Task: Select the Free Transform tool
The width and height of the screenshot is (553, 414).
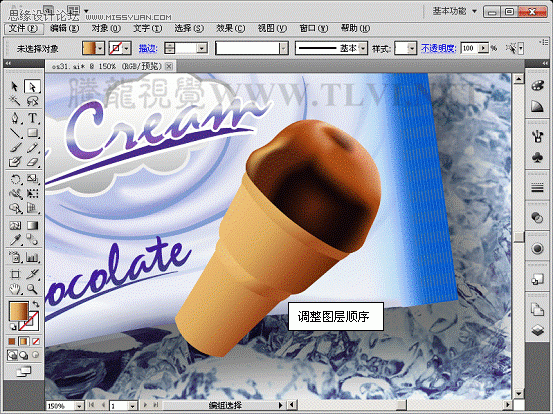Action: click(32, 194)
